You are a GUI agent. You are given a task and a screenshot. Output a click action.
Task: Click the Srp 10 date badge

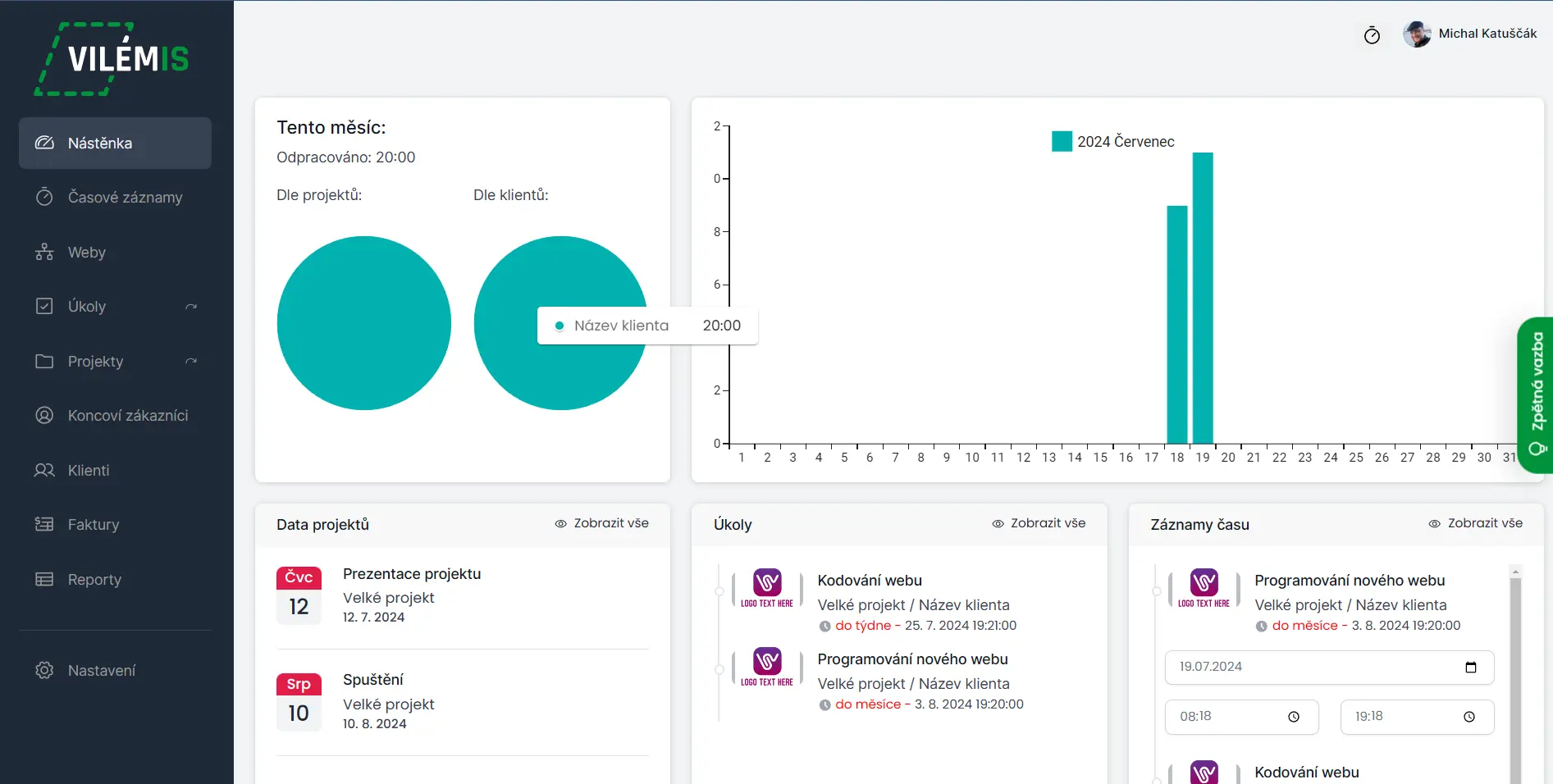[x=299, y=702]
